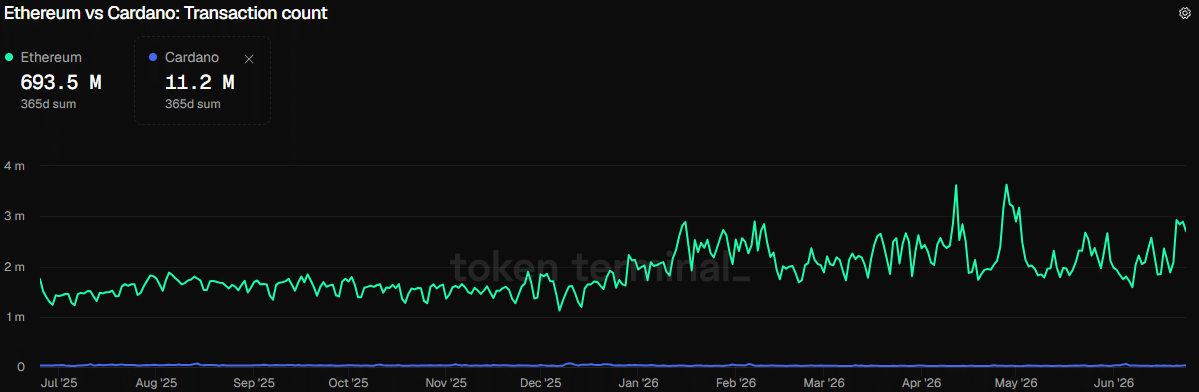Click the 693.5 M Ethereum sum value
This screenshot has width=1199, height=392.
coord(60,82)
